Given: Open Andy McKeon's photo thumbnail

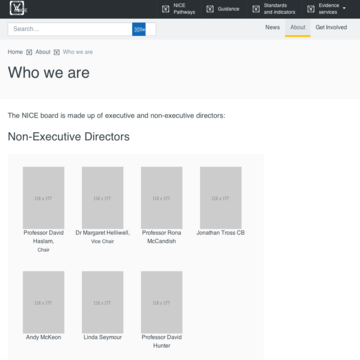Looking at the screenshot, I should click(43, 302).
